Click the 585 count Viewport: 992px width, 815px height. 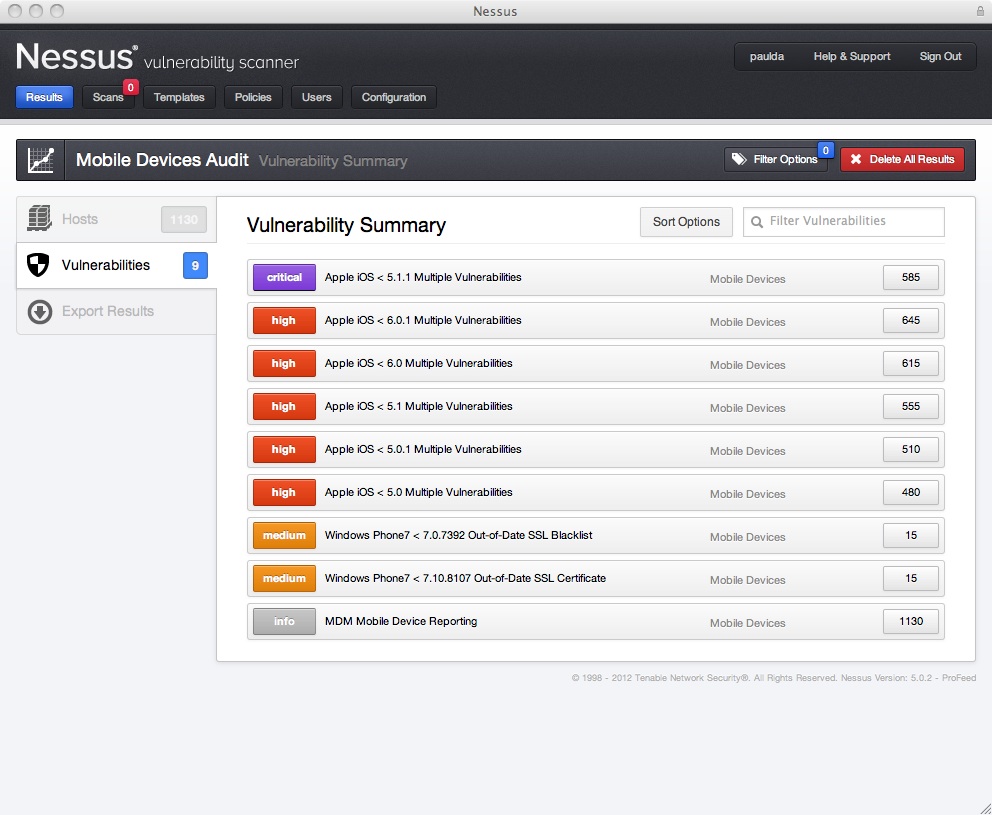pos(910,277)
